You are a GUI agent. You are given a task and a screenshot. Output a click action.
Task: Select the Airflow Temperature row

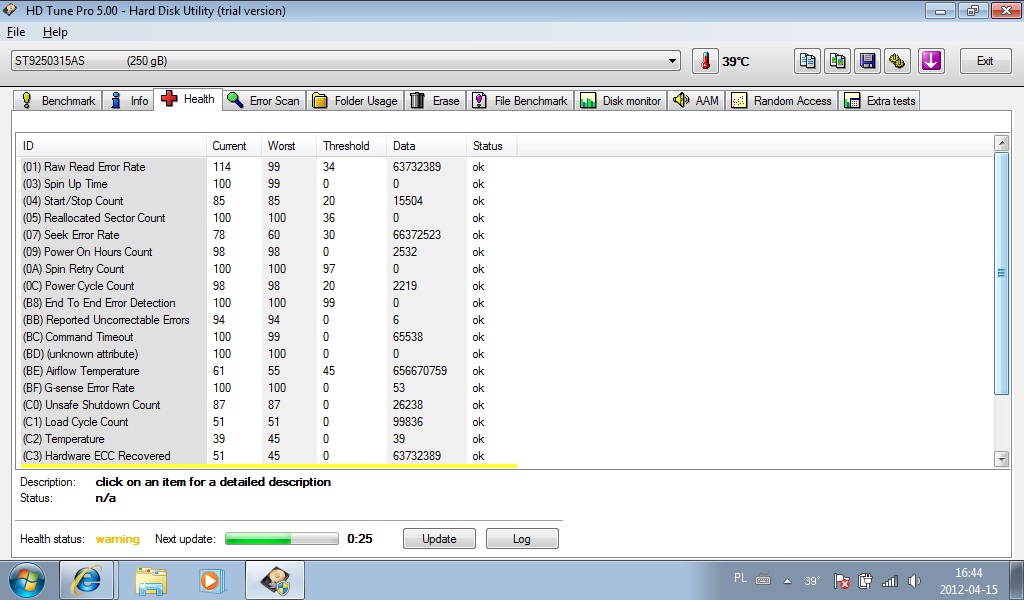click(x=268, y=371)
